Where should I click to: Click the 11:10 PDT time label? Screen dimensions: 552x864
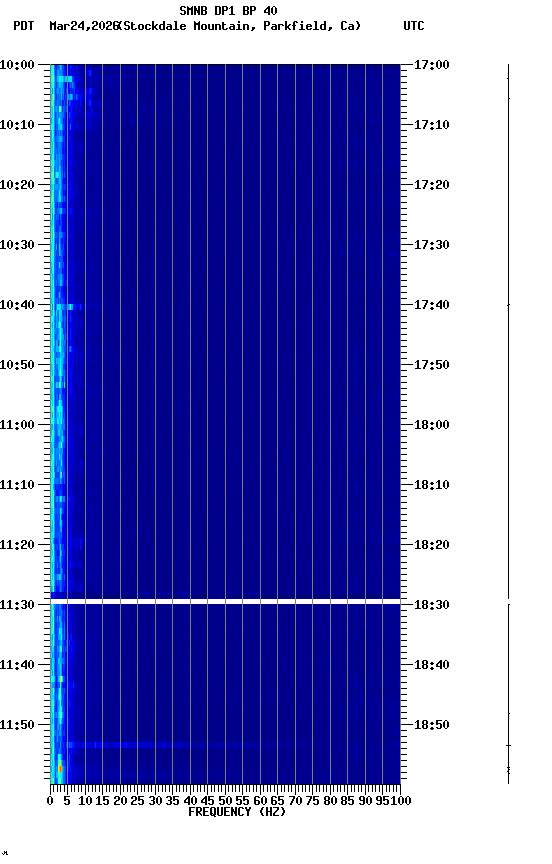[x=17, y=485]
